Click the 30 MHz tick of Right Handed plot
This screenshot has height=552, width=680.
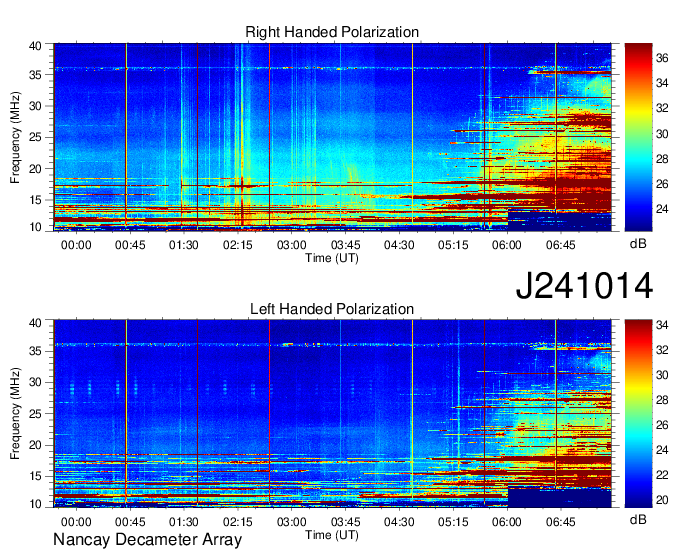click(35, 106)
